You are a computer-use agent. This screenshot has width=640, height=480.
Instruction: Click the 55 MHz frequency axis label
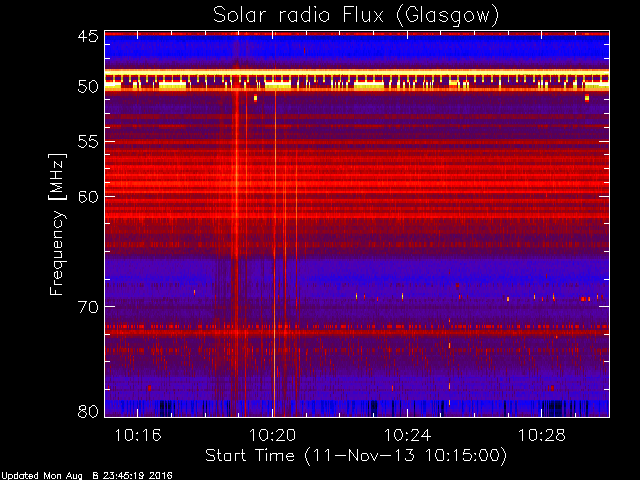tap(88, 142)
